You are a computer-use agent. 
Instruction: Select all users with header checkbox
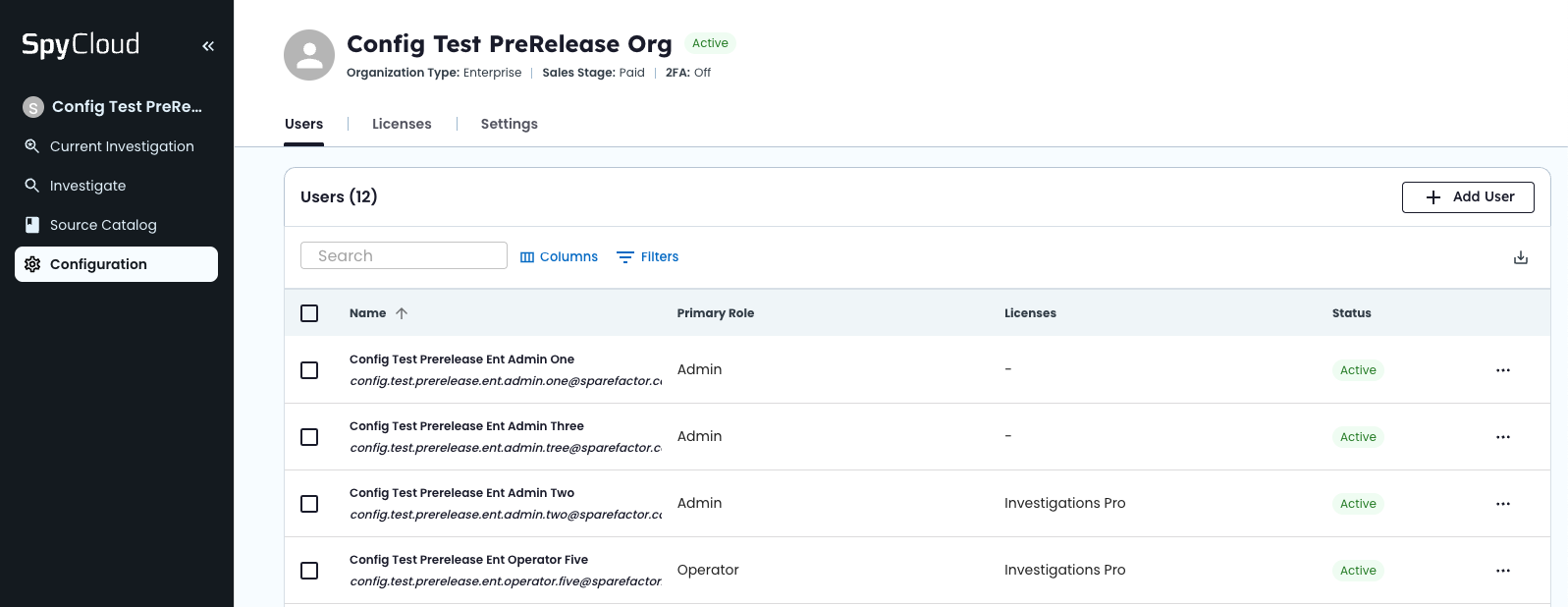tap(309, 313)
